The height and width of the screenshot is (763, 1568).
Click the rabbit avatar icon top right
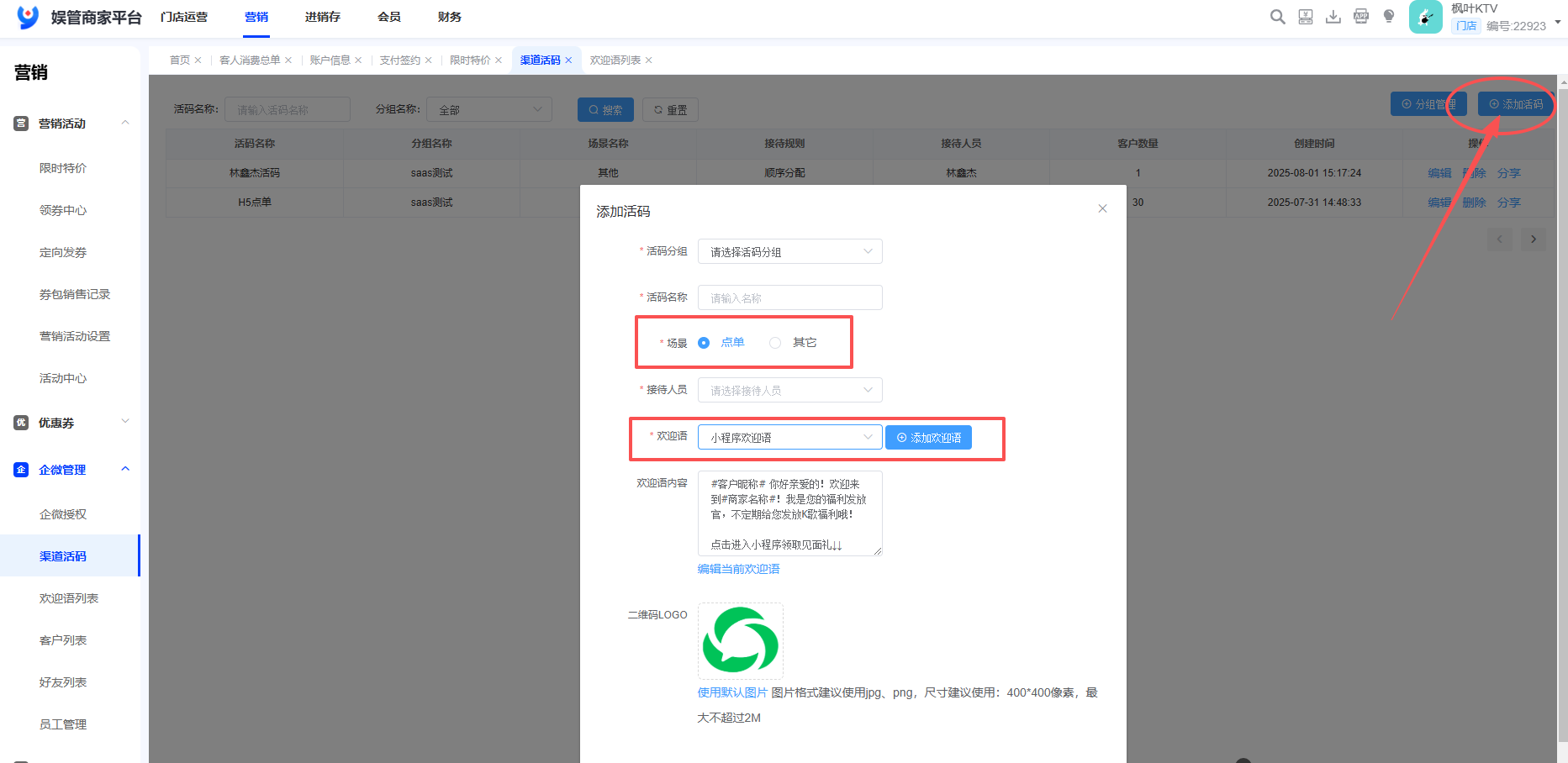[x=1425, y=17]
